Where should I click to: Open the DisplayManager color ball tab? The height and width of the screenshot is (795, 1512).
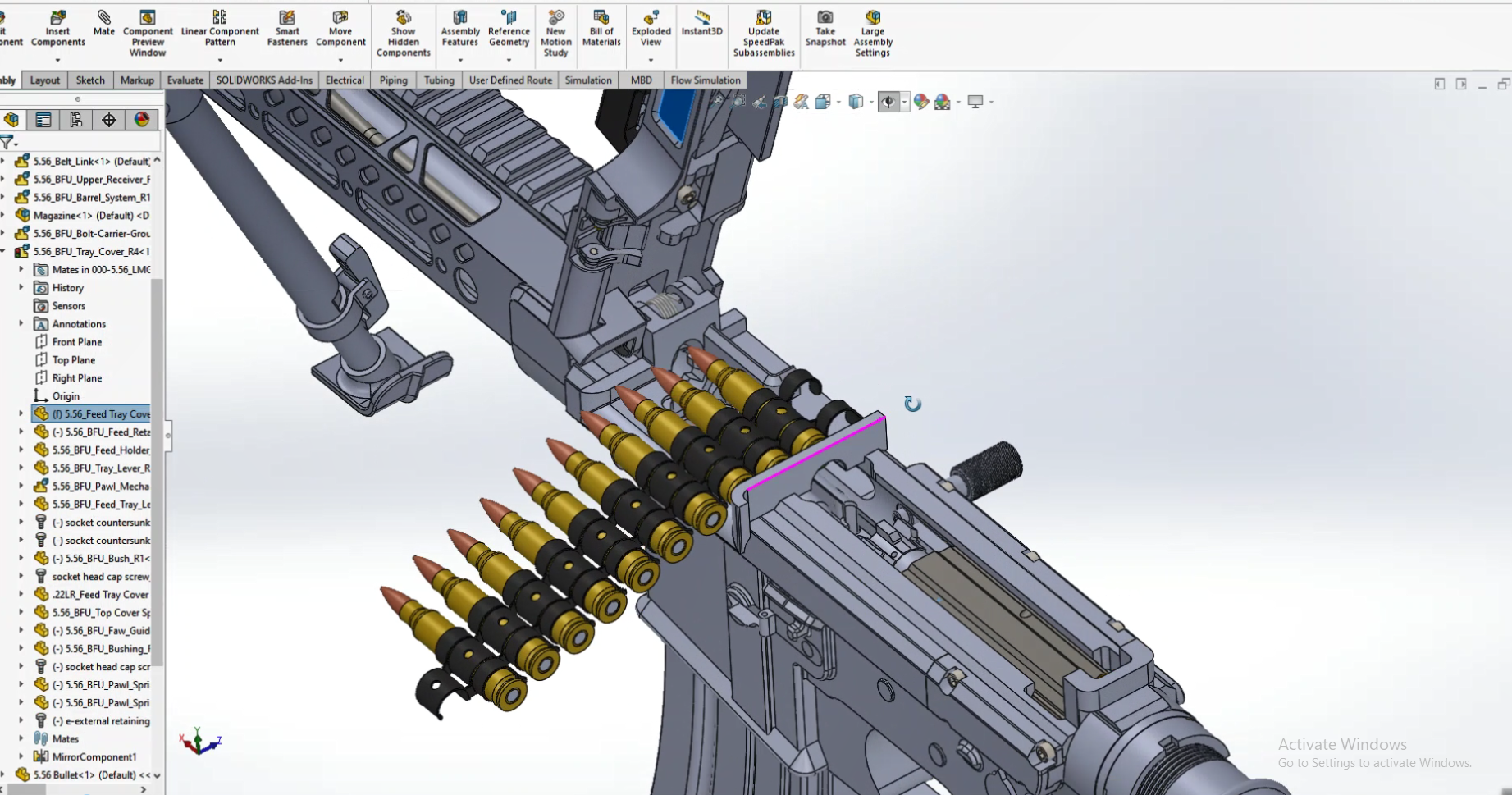(x=142, y=120)
